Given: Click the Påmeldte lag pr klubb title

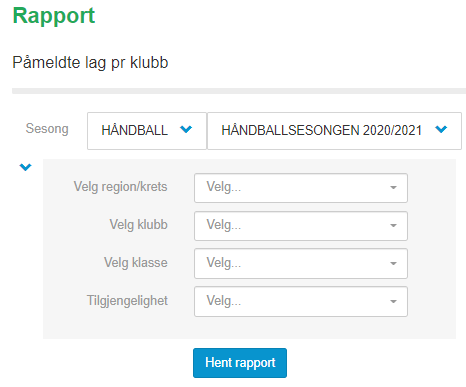Looking at the screenshot, I should coord(90,63).
